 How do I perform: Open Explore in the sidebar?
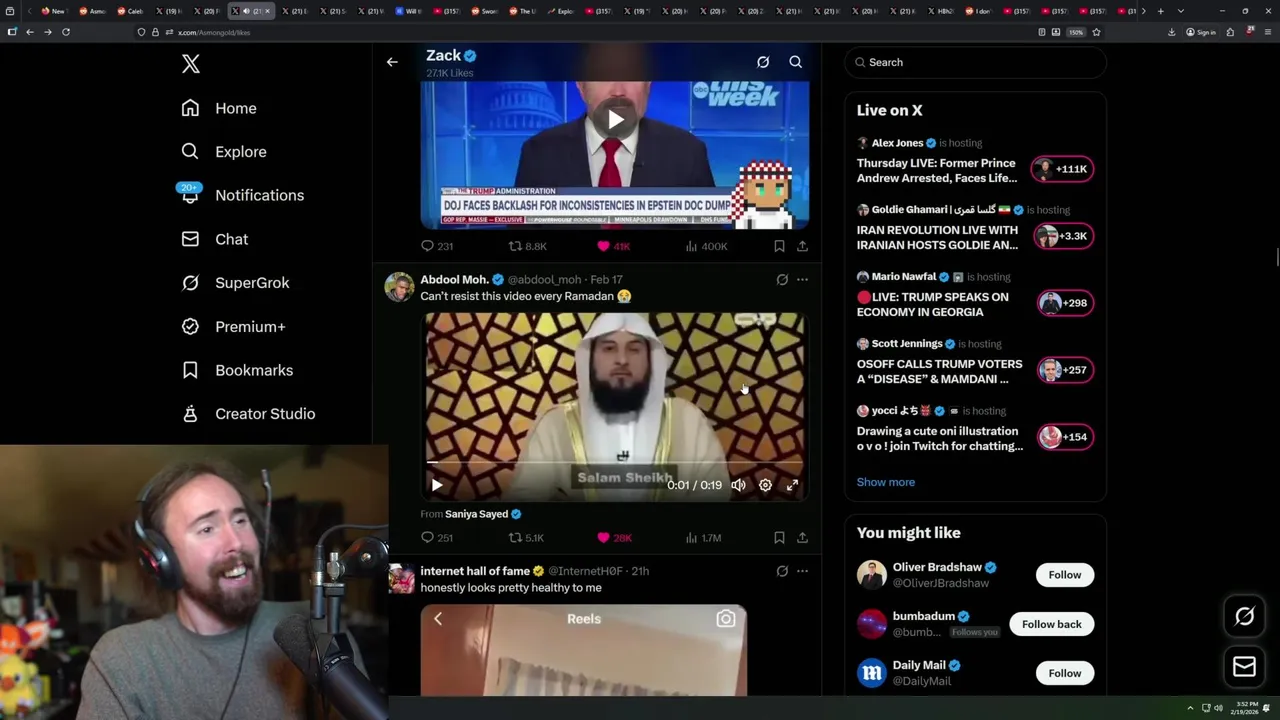click(x=224, y=152)
